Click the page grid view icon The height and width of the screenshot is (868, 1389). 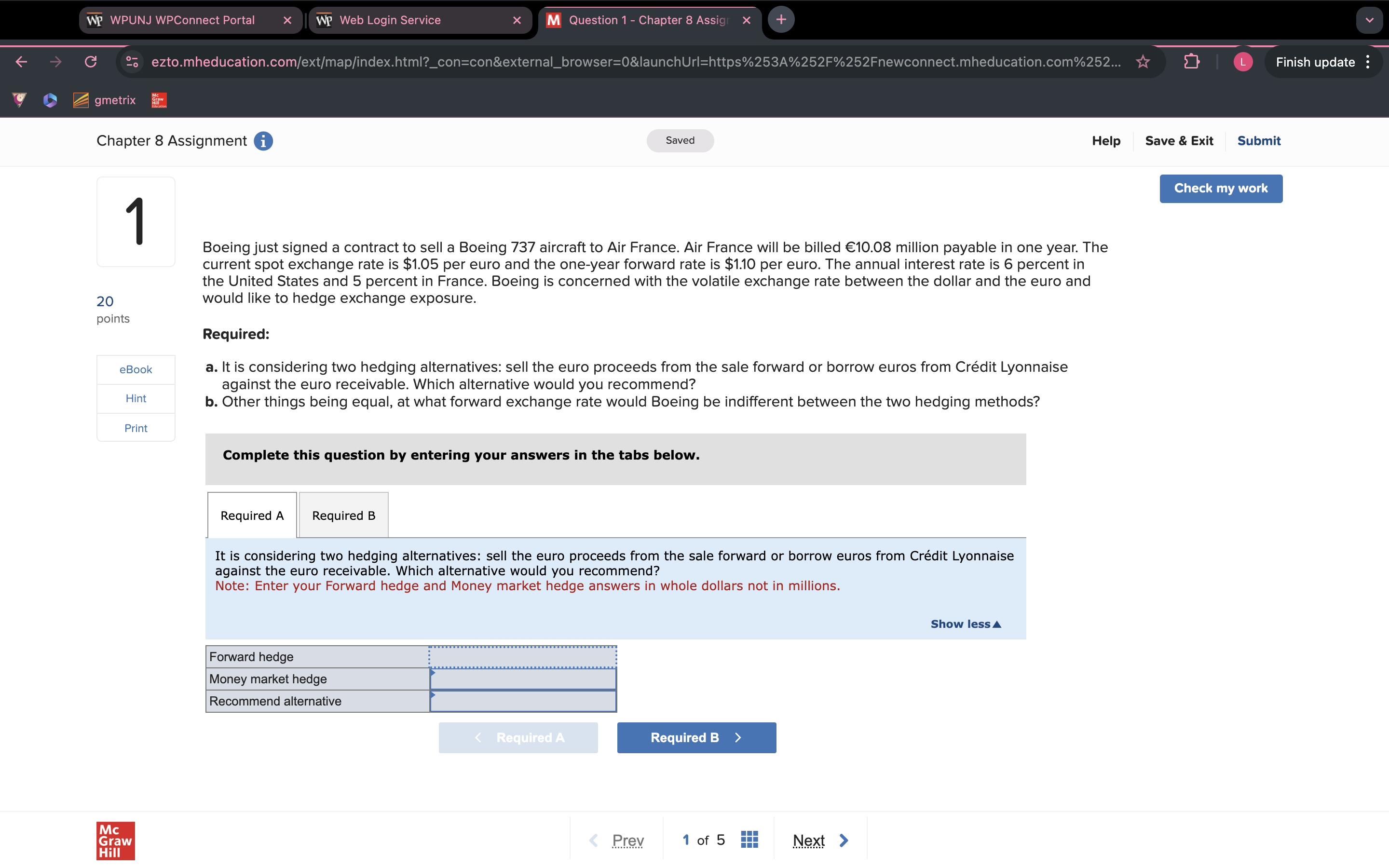[750, 839]
